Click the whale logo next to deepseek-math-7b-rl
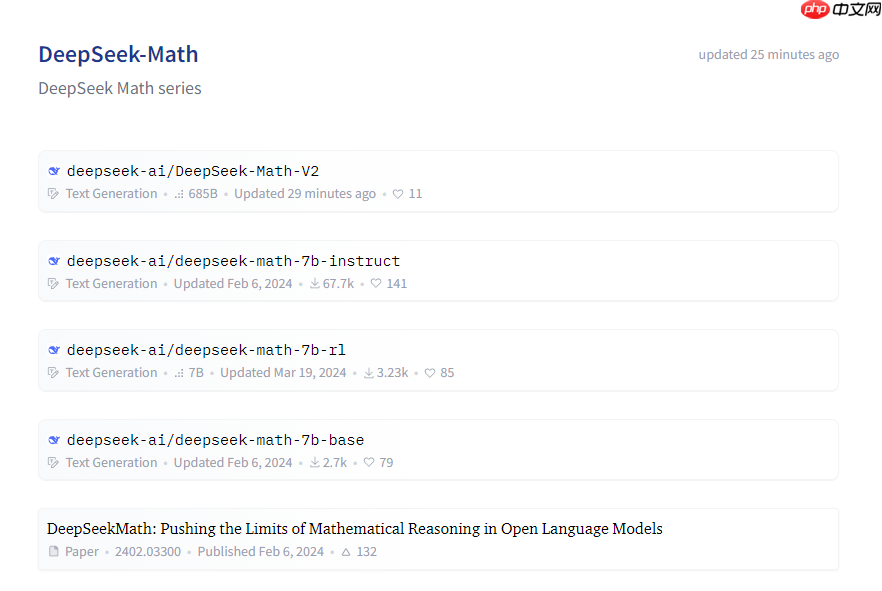This screenshot has height=591, width=882. 54,349
